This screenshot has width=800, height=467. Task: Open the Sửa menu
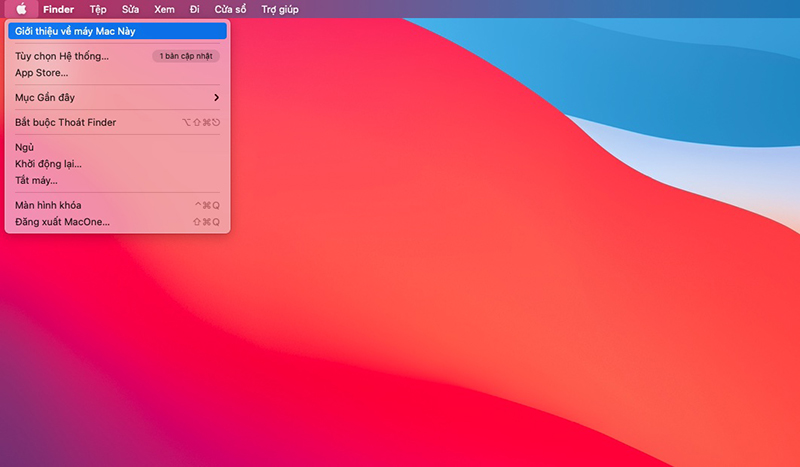tap(130, 9)
